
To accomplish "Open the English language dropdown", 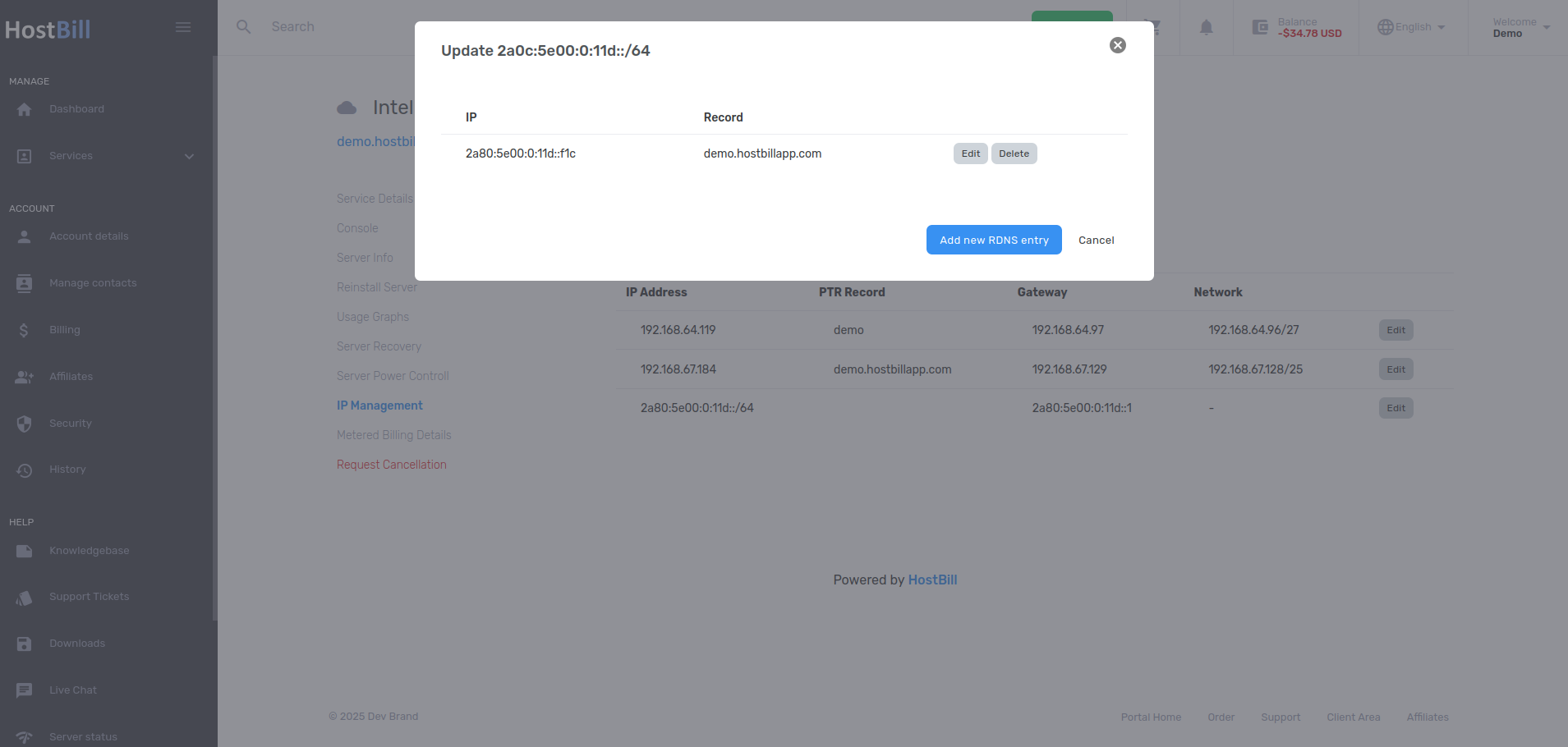I will (1411, 27).
